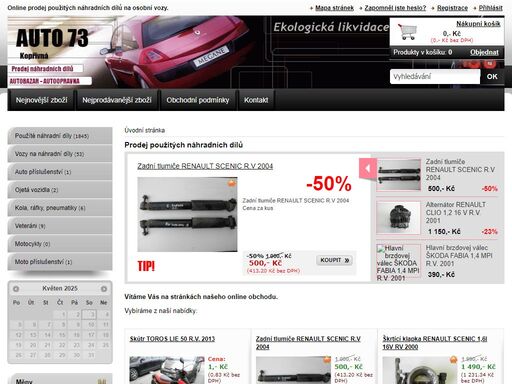This screenshot has width=512, height=384.
Task: Open Alternátor RENAULT CLIO 1,2 16 V item
Action: [455, 213]
